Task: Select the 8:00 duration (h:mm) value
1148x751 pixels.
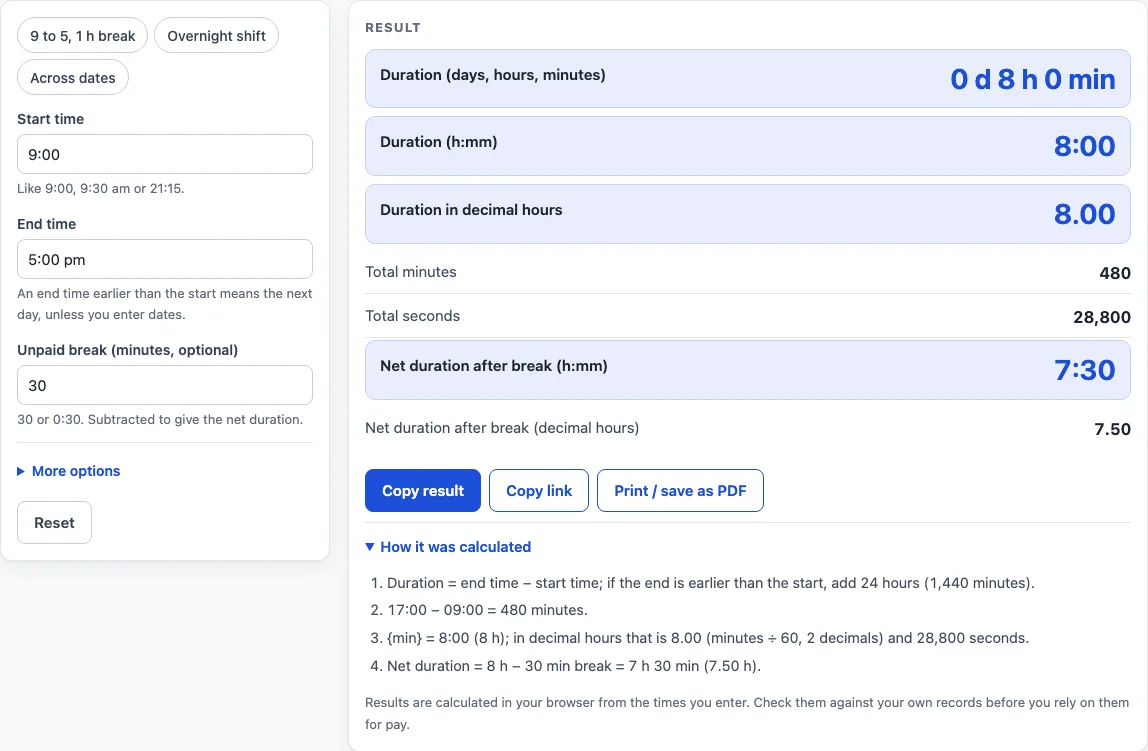Action: pyautogui.click(x=1084, y=146)
